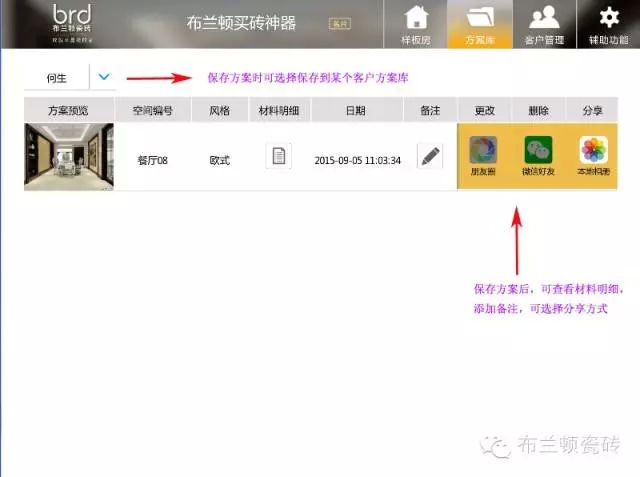Switch to the 方案库 folder tab
Screen dimensions: 640x477
[x=481, y=24]
